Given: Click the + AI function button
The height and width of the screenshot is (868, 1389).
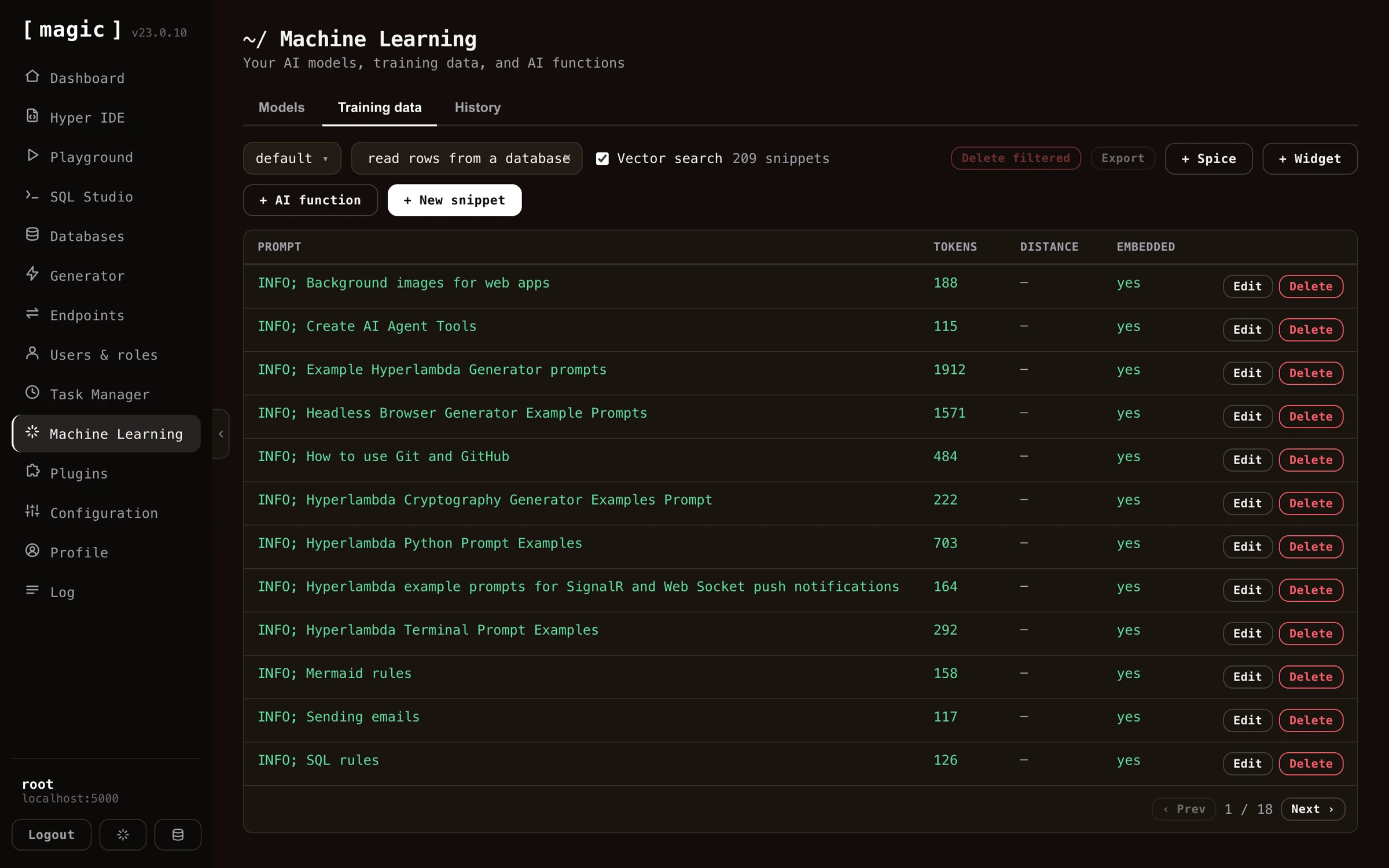Looking at the screenshot, I should tap(310, 200).
